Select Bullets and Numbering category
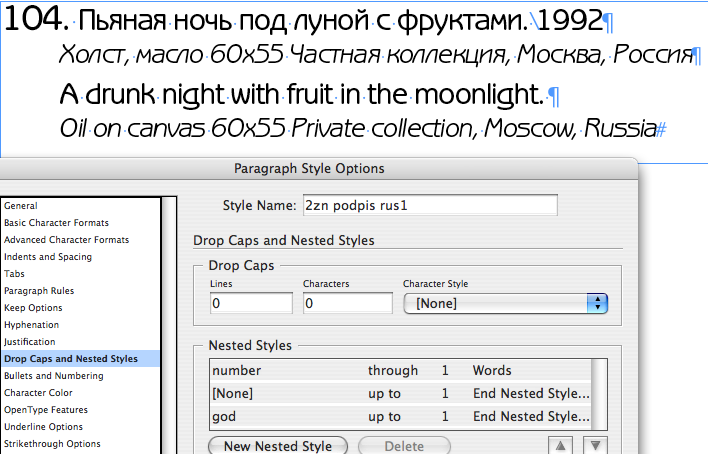The image size is (708, 454). [54, 376]
